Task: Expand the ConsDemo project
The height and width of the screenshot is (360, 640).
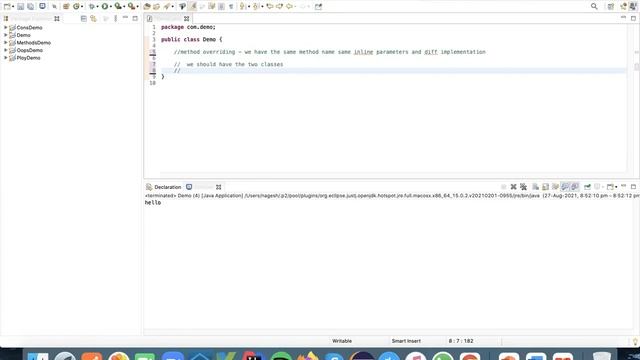Action: [x=5, y=27]
